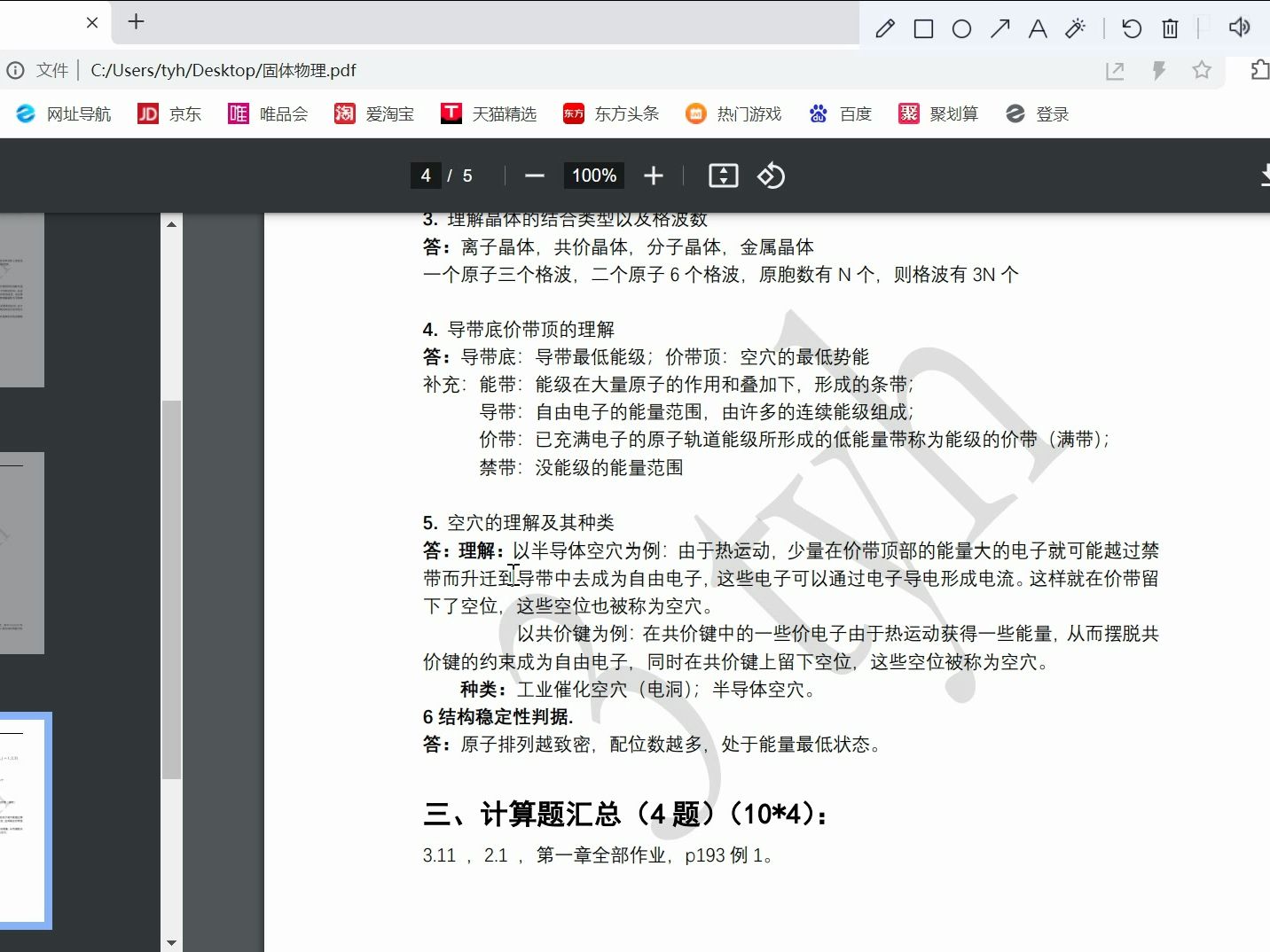Image resolution: width=1270 pixels, height=952 pixels.
Task: Click the heading 4. 导带底价带顶的理解
Action: coord(518,330)
